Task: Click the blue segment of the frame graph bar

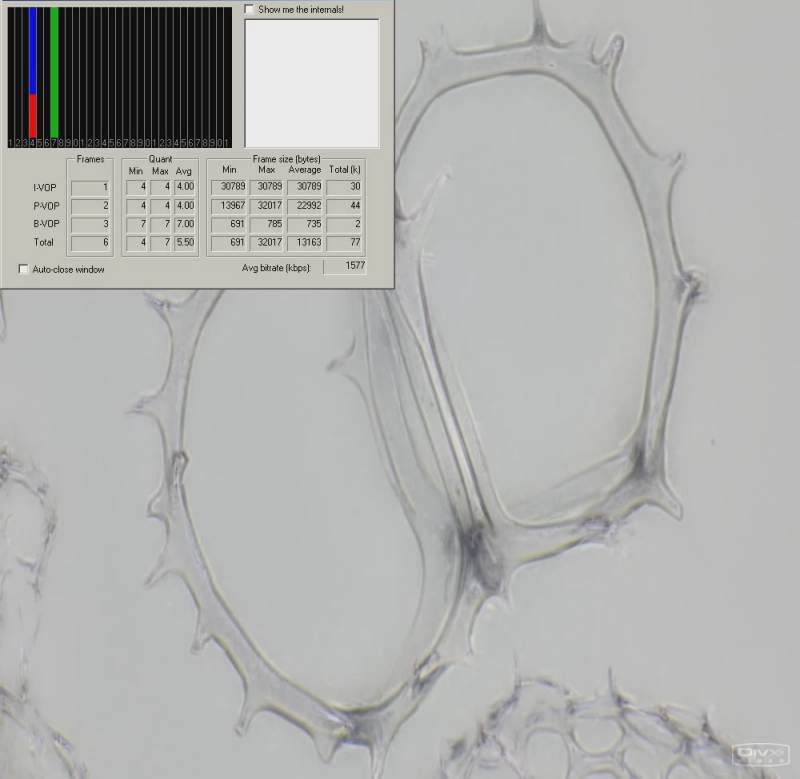Action: pos(33,51)
